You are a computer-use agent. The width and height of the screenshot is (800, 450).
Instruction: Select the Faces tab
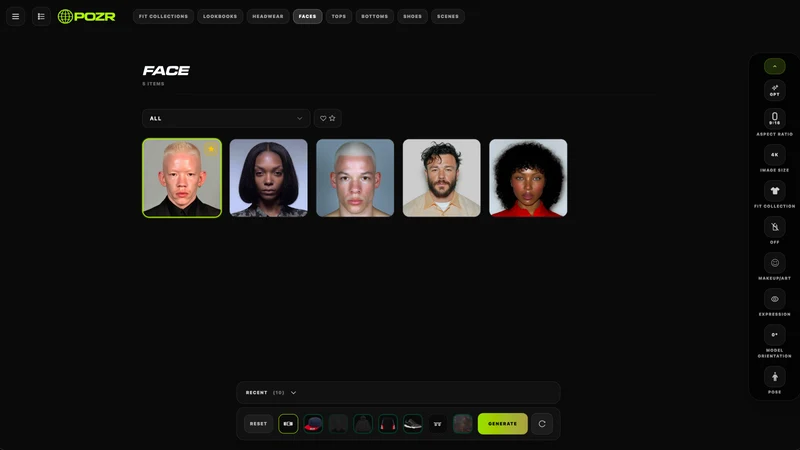[307, 16]
